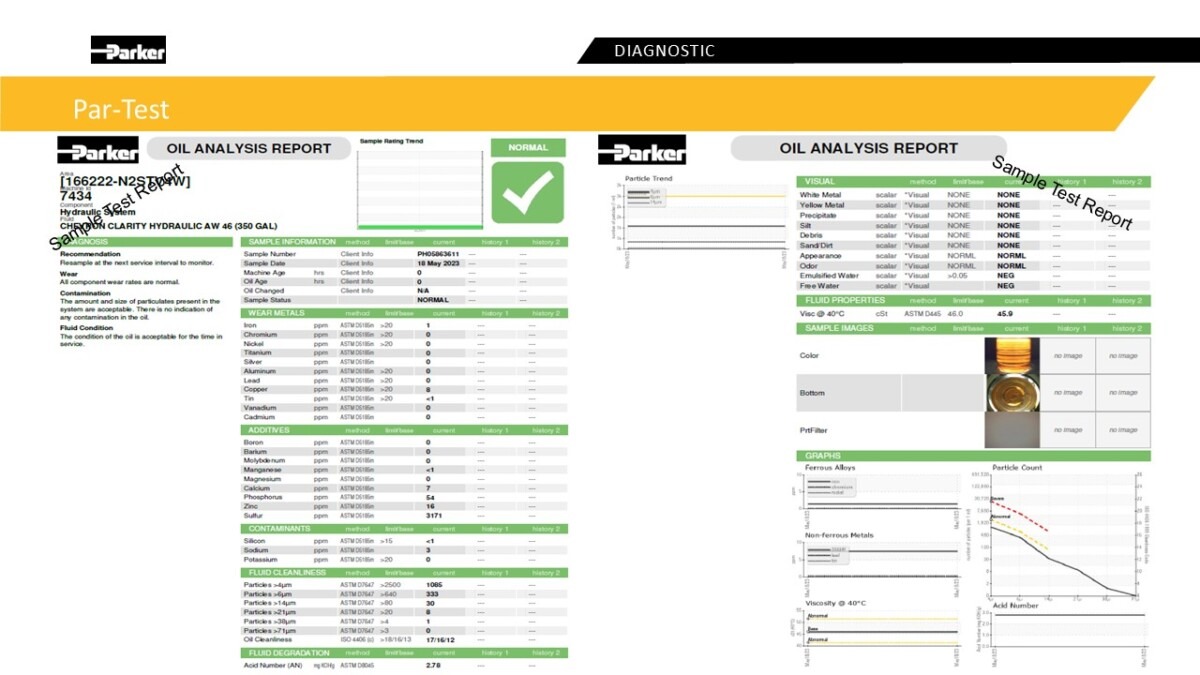The height and width of the screenshot is (675, 1200).
Task: Click the Recommendation heading under DIAGNOSIS
Action: point(88,254)
